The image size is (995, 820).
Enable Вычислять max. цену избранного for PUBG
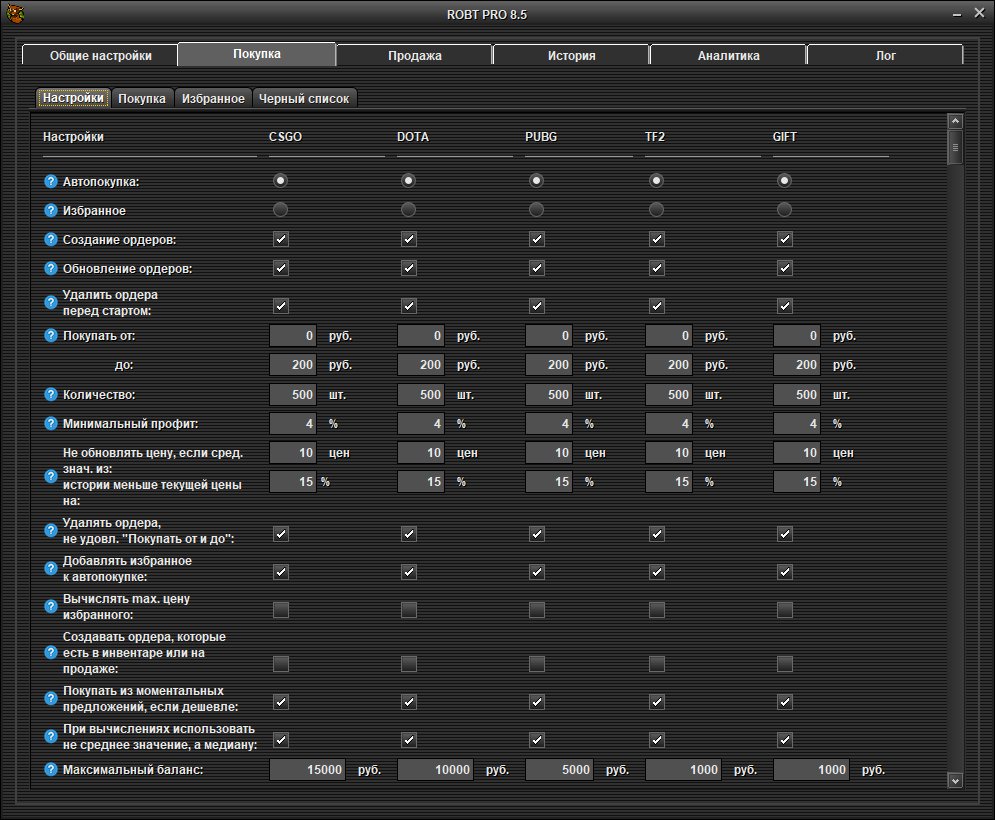coord(537,610)
